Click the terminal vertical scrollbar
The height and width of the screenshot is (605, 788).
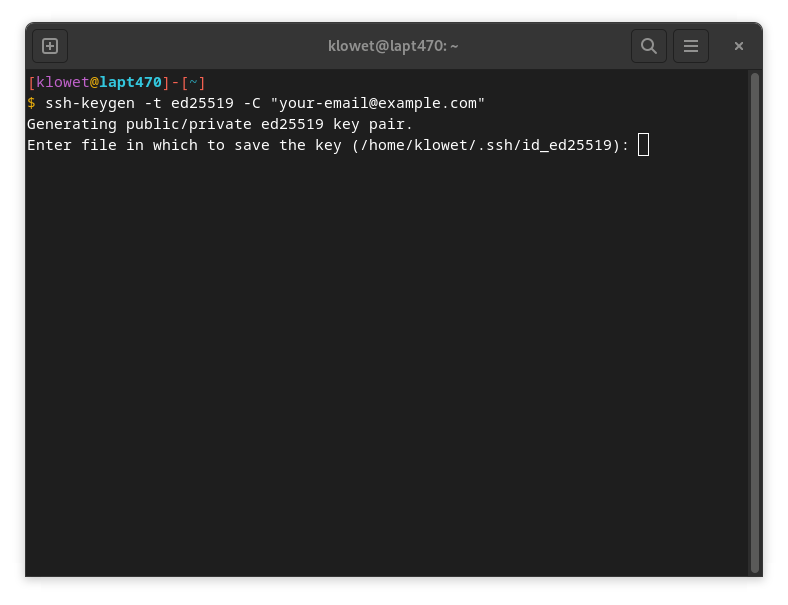click(x=755, y=320)
